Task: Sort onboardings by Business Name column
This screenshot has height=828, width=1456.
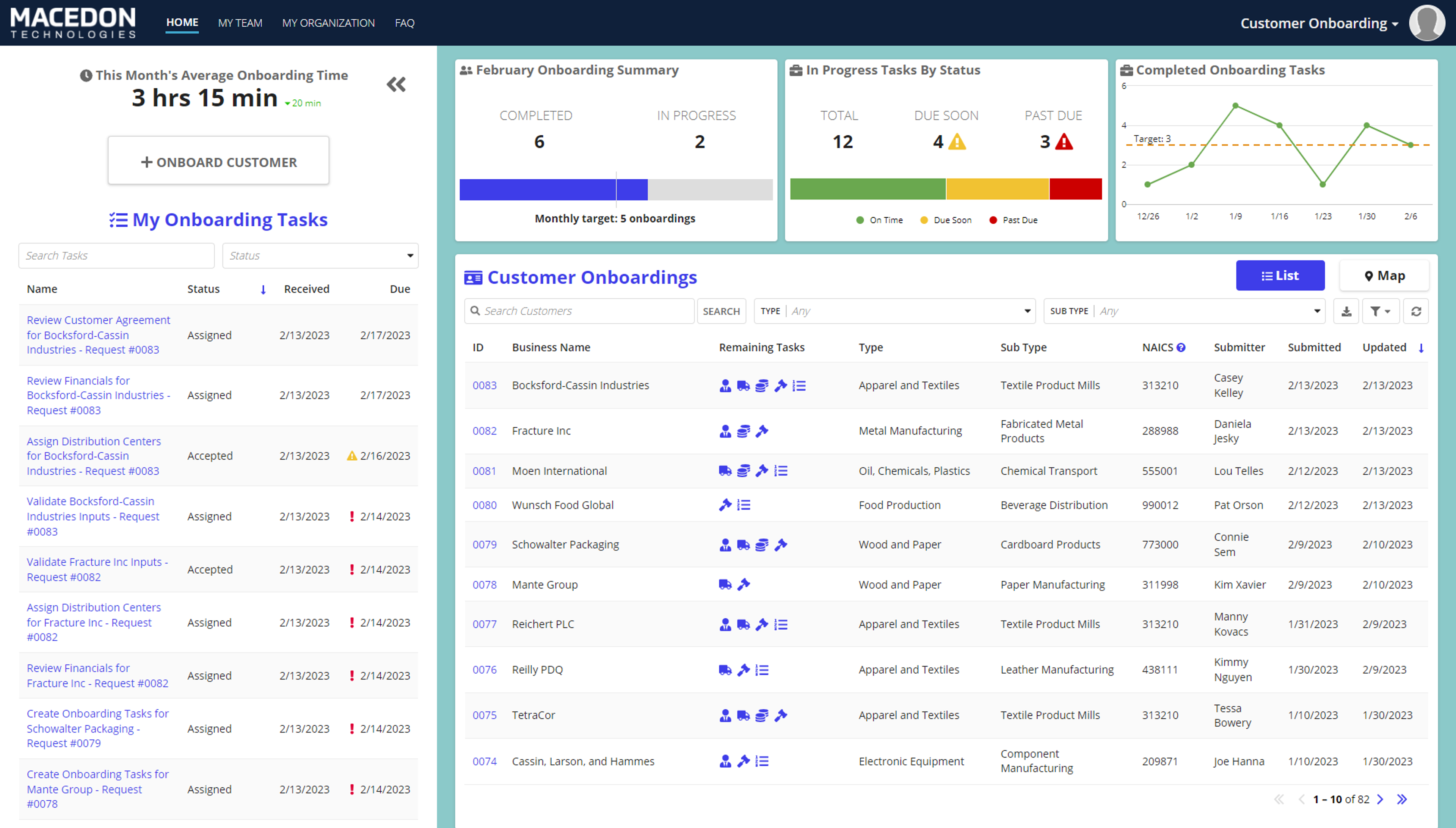Action: pos(551,347)
